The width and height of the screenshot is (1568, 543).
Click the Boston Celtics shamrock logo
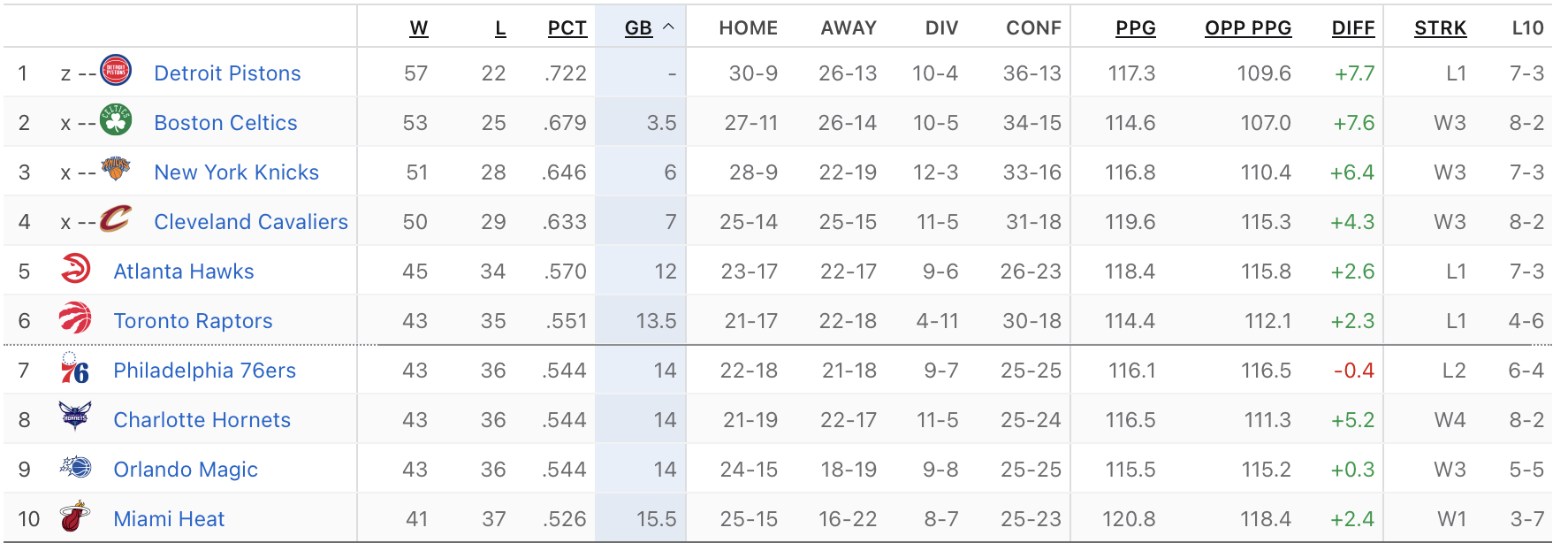click(x=115, y=120)
